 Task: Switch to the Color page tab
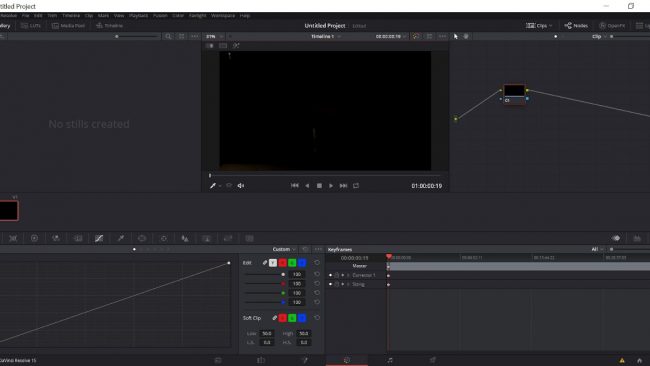pyautogui.click(x=347, y=360)
